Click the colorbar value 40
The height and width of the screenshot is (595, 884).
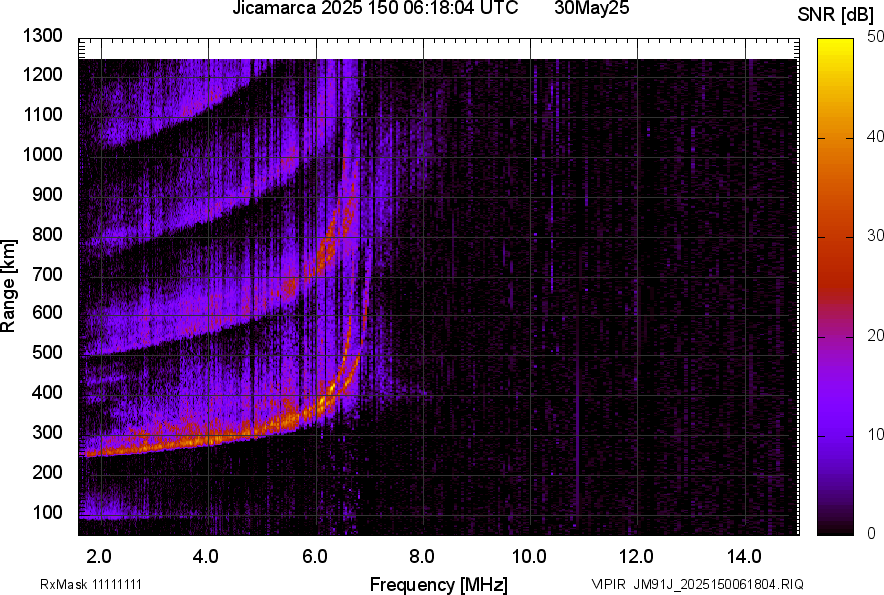pyautogui.click(x=875, y=136)
